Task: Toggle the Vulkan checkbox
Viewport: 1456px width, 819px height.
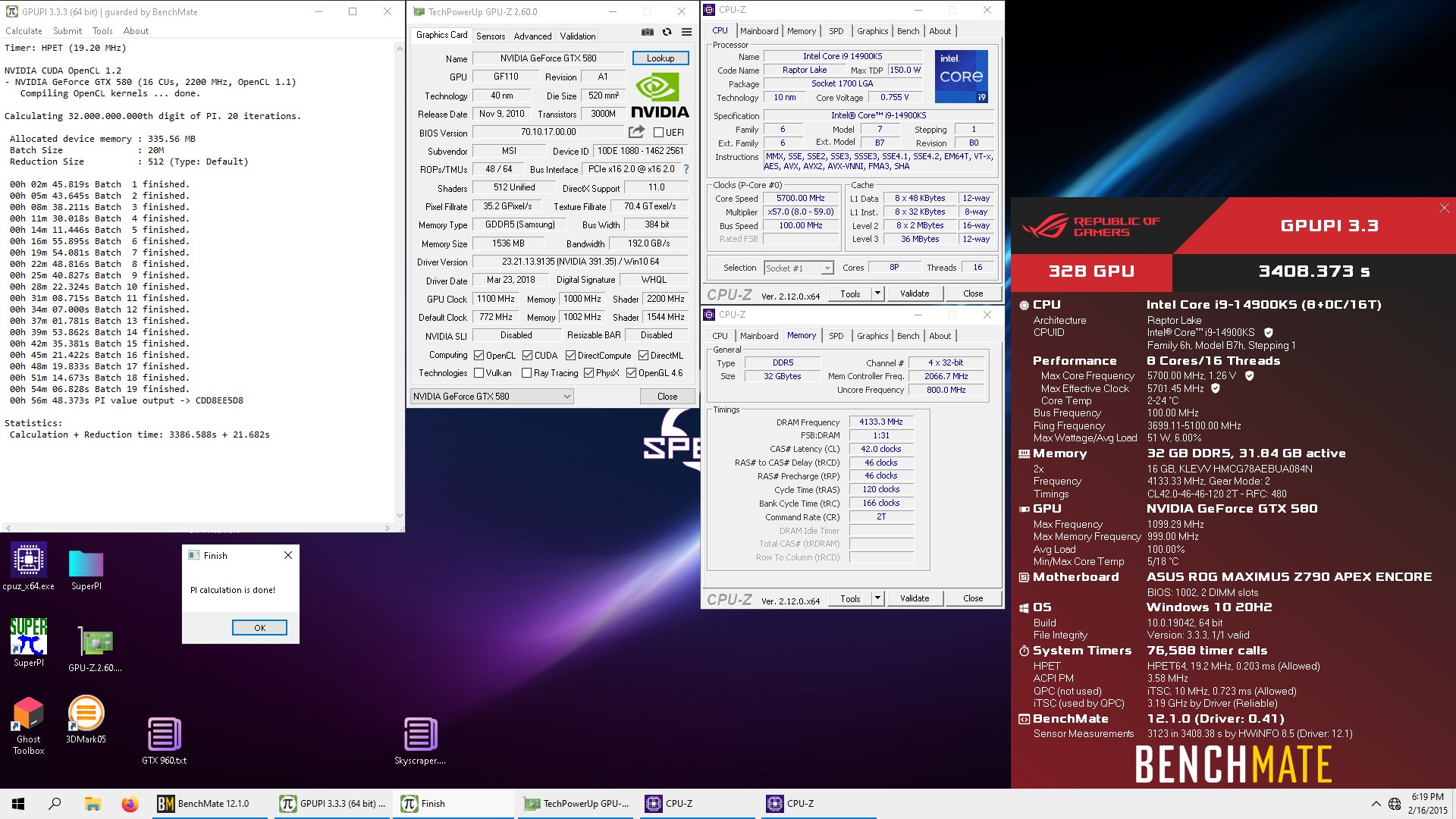Action: coord(479,373)
